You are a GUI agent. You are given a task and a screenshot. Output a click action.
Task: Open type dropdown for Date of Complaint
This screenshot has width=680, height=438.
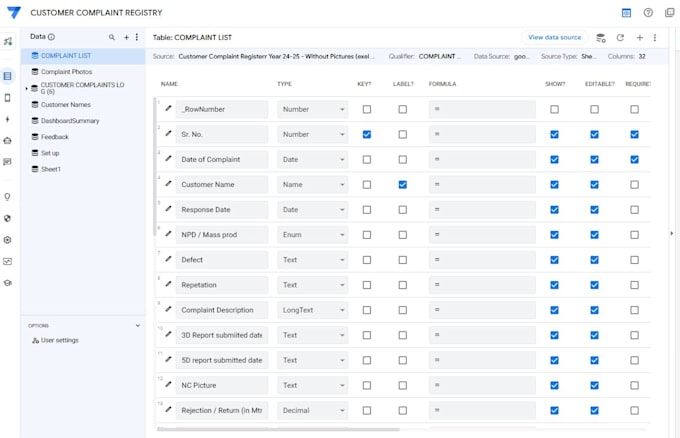point(313,160)
